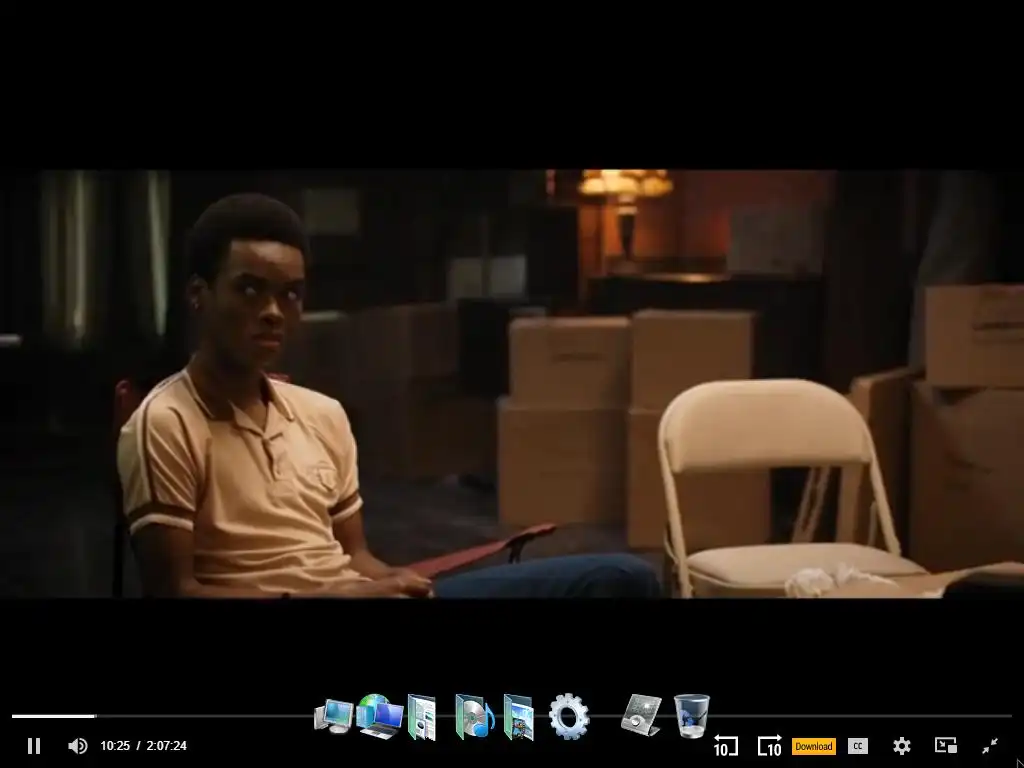
Task: Open the Recycle Bin dock icon
Action: tap(692, 716)
